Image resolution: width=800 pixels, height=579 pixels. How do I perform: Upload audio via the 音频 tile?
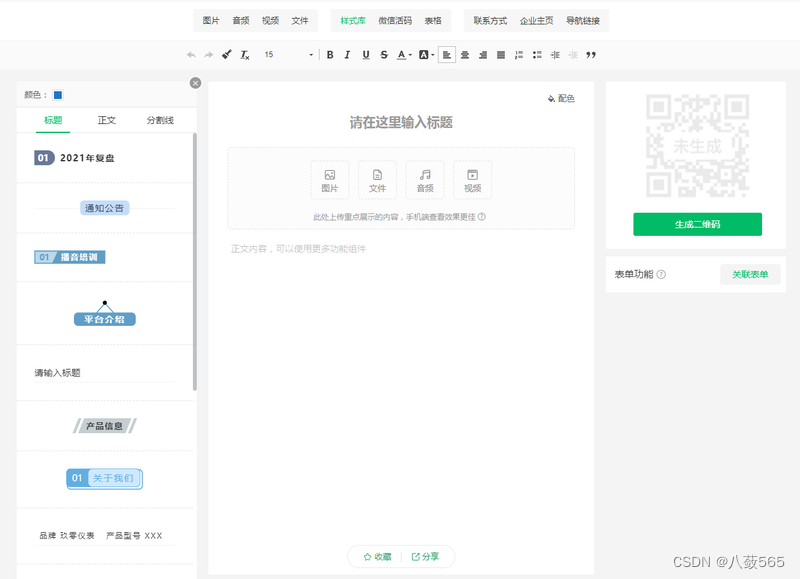(425, 180)
